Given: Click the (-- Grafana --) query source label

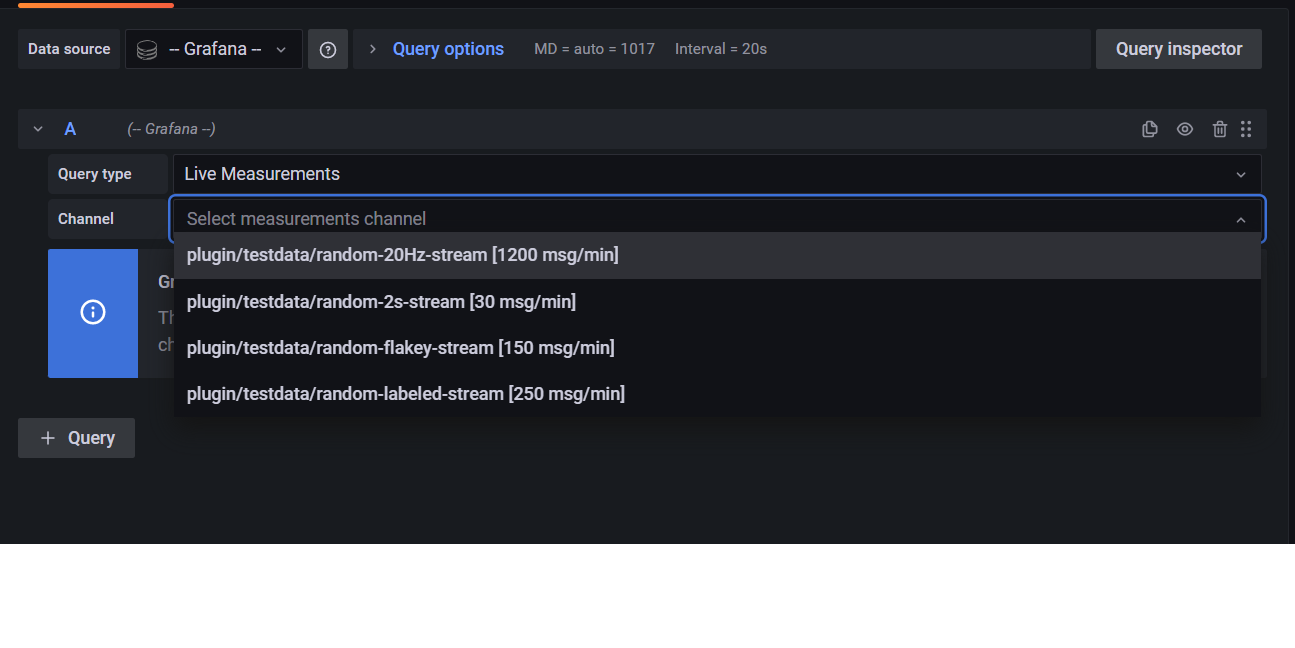Looking at the screenshot, I should [171, 129].
